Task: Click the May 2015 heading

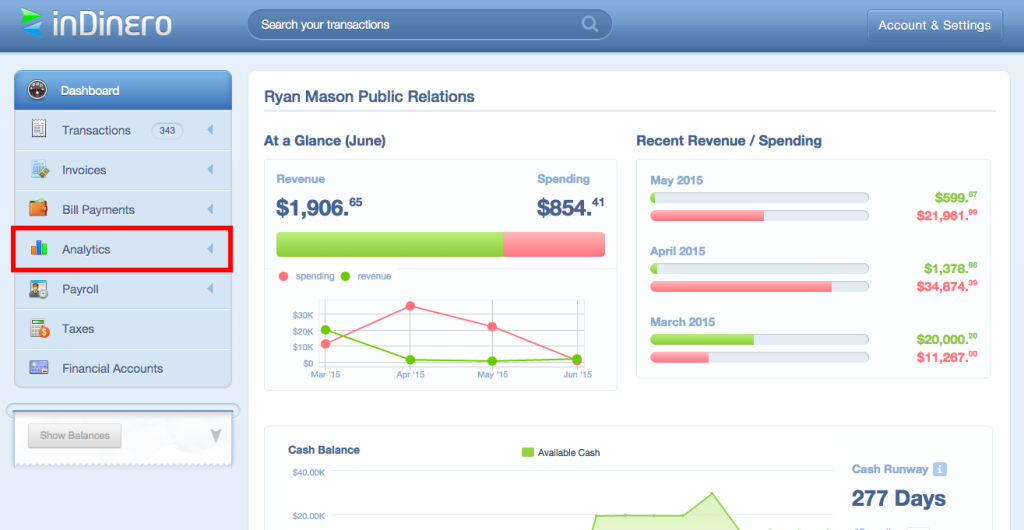Action: click(x=677, y=180)
